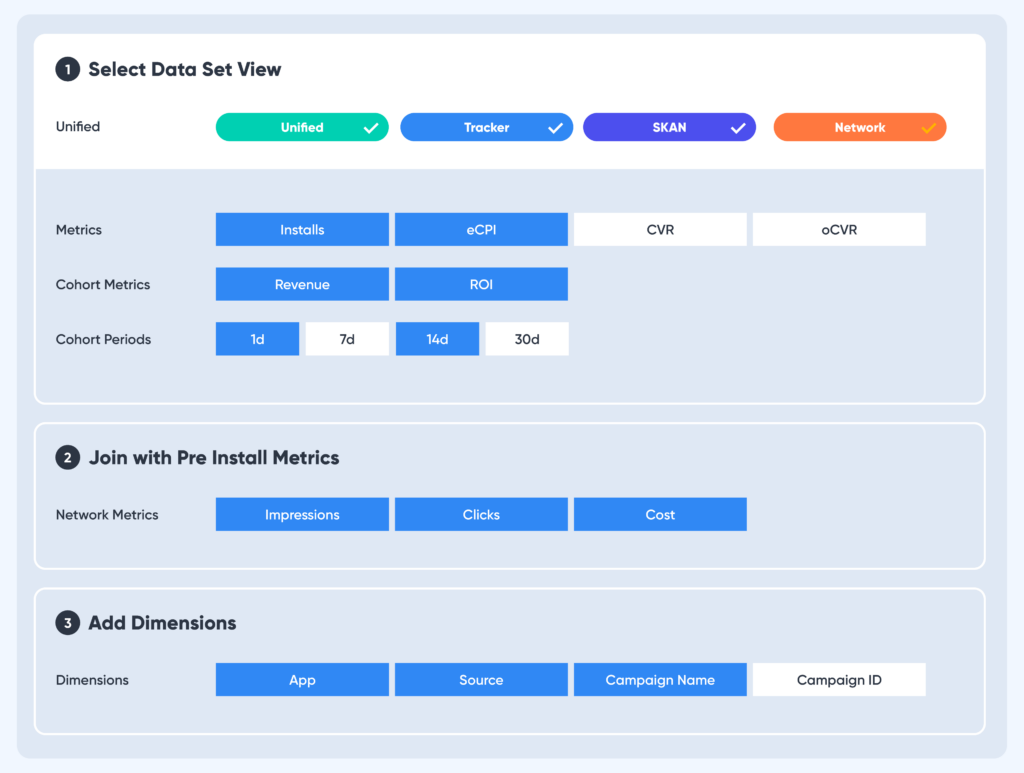
Task: Select the SKAN data set view pill
Action: (x=669, y=127)
